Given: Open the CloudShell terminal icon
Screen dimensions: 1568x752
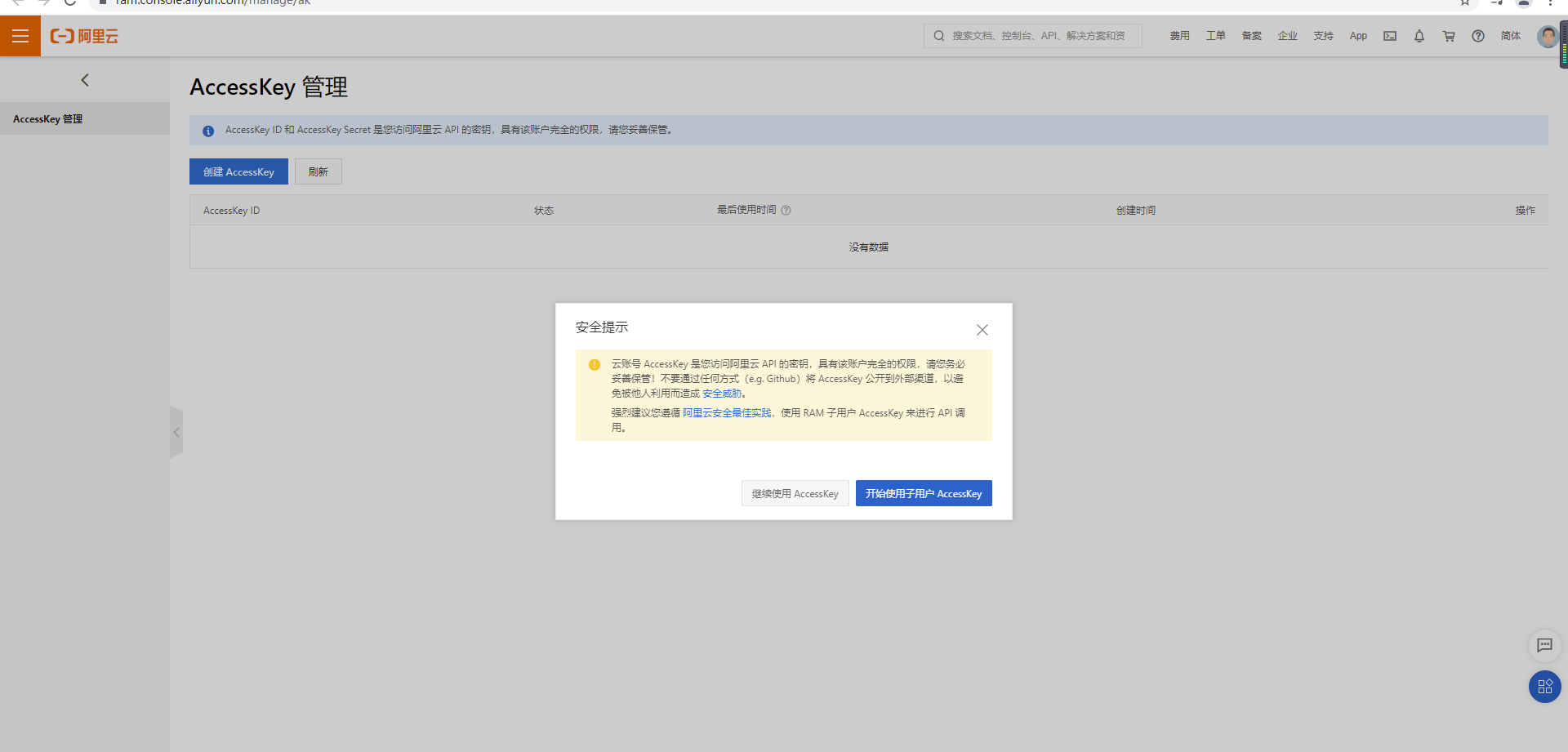Looking at the screenshot, I should pyautogui.click(x=1390, y=36).
